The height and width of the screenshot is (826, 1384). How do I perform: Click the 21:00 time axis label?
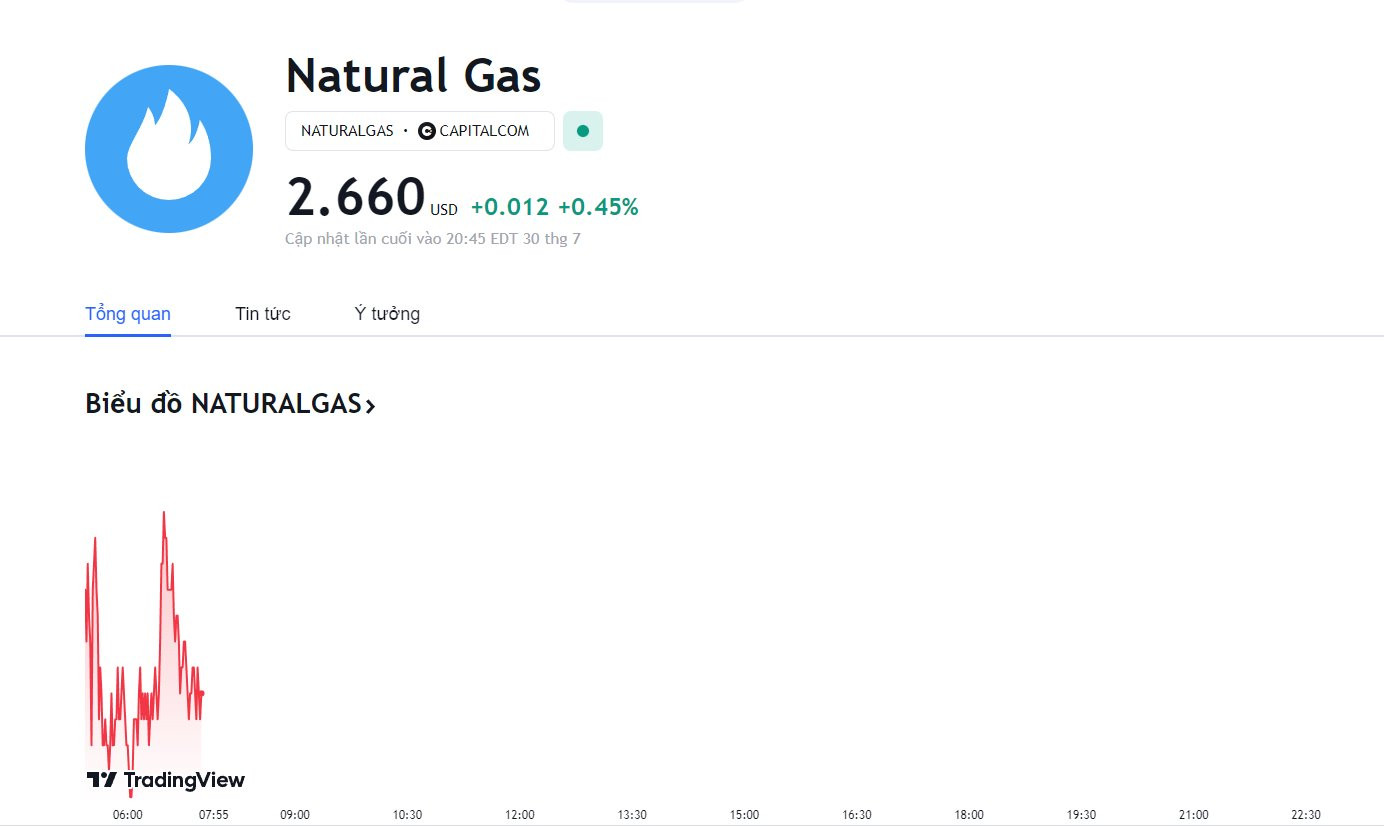point(1194,814)
